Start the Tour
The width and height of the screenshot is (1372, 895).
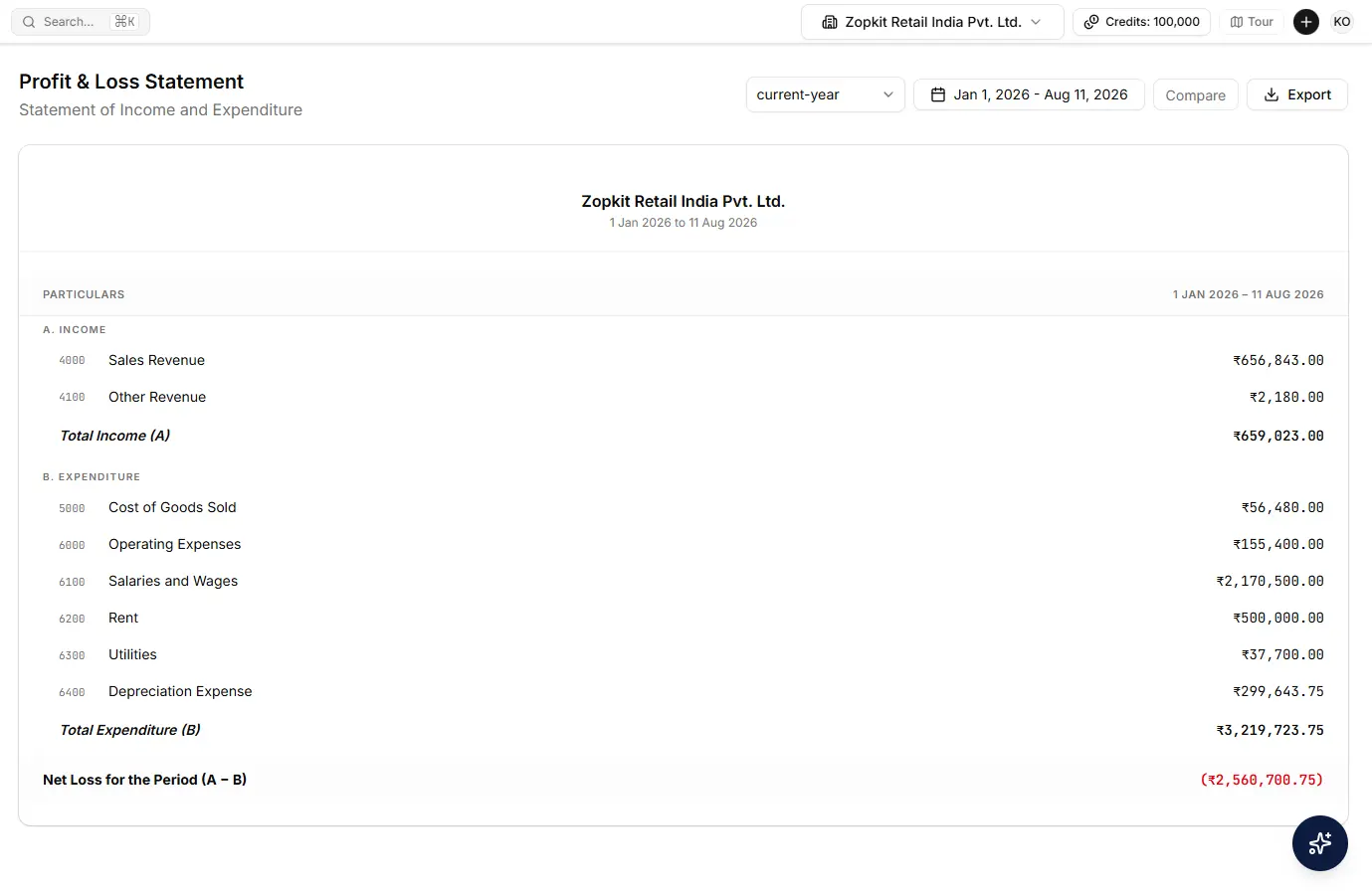point(1252,22)
